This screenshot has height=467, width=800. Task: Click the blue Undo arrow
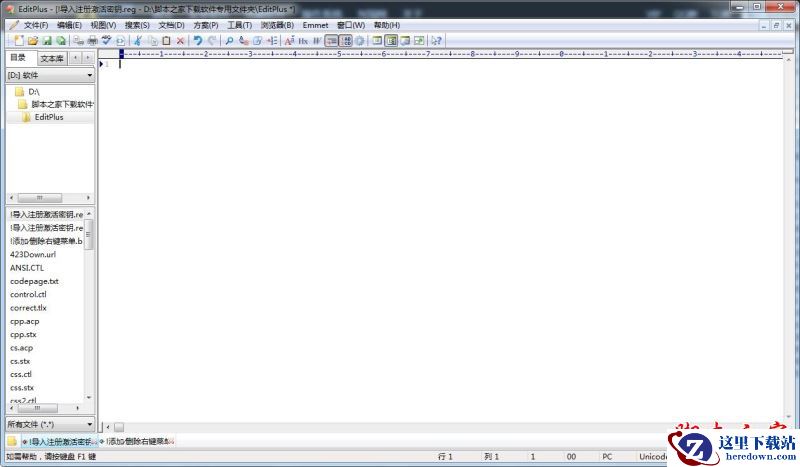pyautogui.click(x=197, y=41)
